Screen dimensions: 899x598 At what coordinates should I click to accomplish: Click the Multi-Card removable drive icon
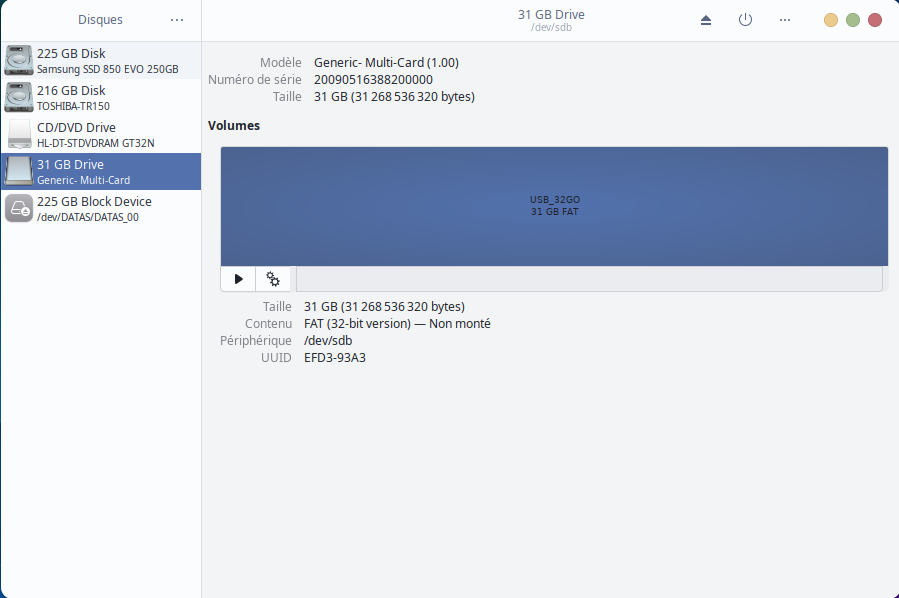[19, 171]
